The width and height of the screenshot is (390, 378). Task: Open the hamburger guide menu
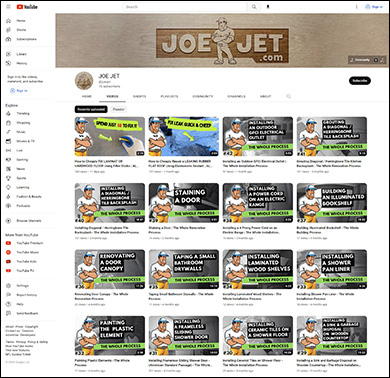[8, 7]
